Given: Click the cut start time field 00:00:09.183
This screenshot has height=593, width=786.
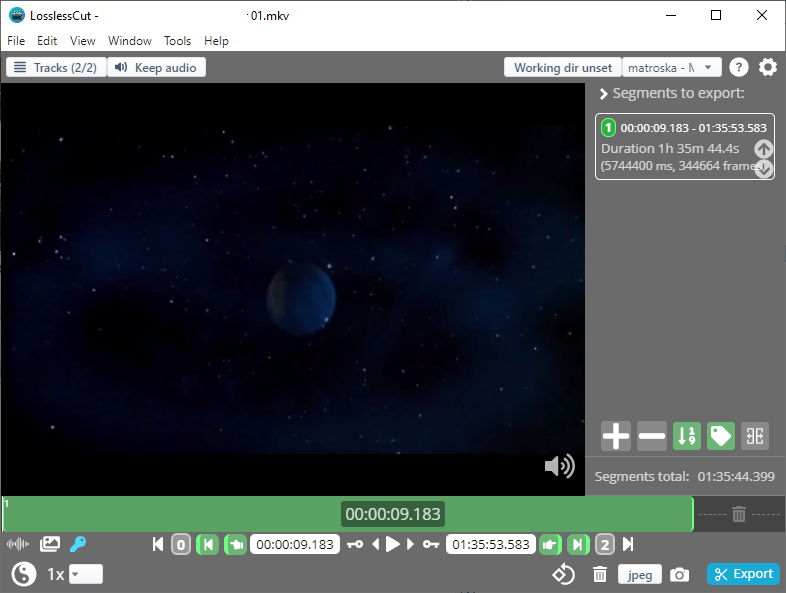Looking at the screenshot, I should click(294, 544).
